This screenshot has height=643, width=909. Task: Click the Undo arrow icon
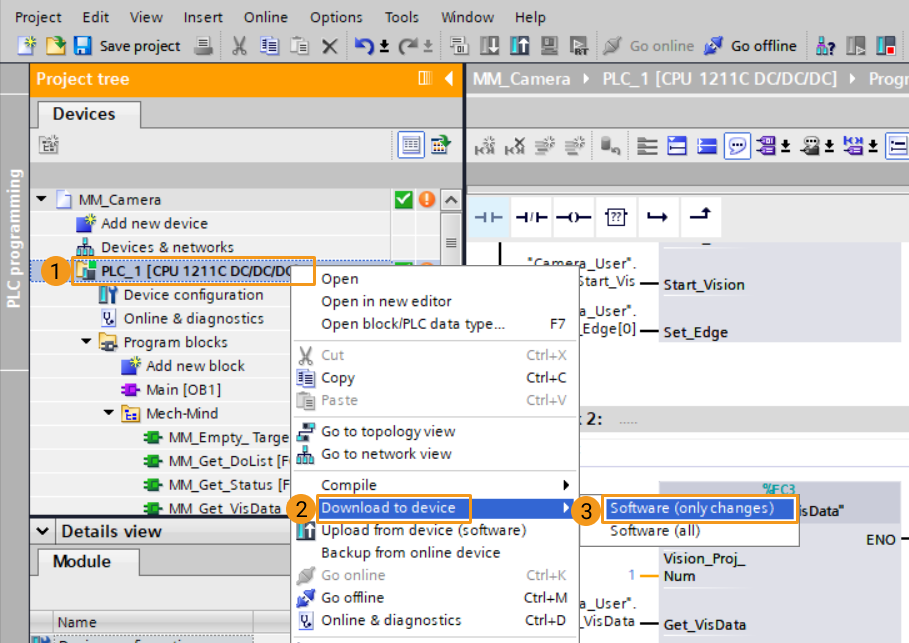(364, 46)
